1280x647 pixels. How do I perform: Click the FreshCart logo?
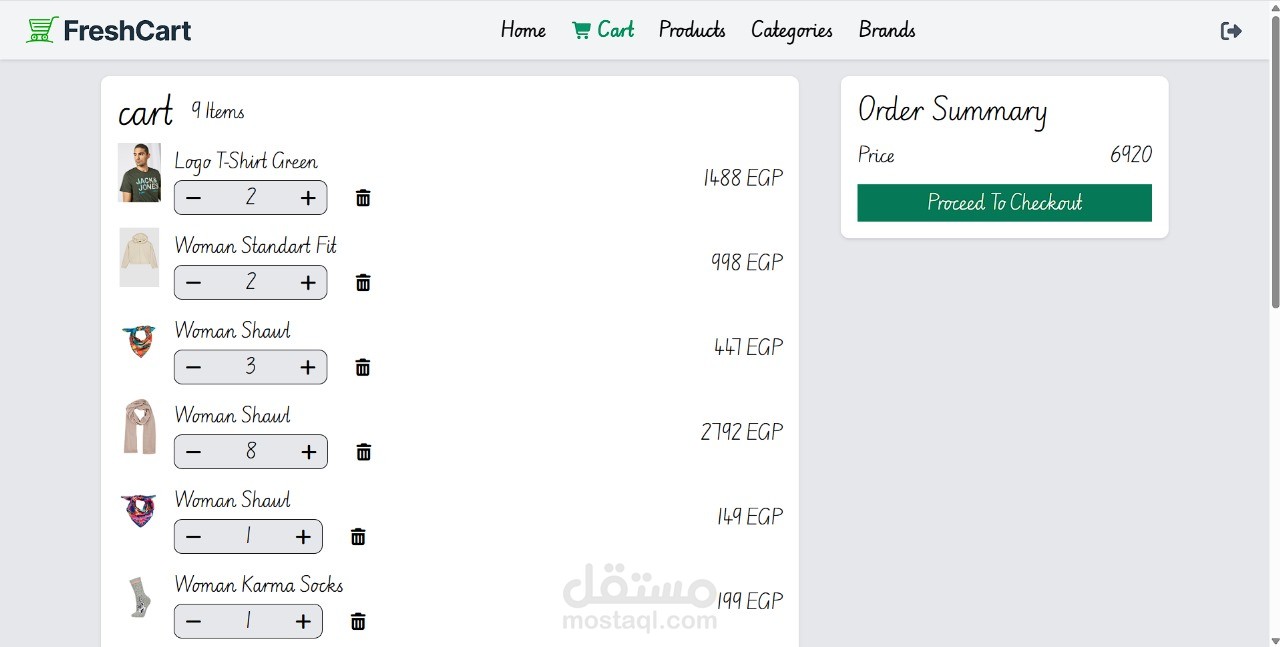coord(108,30)
